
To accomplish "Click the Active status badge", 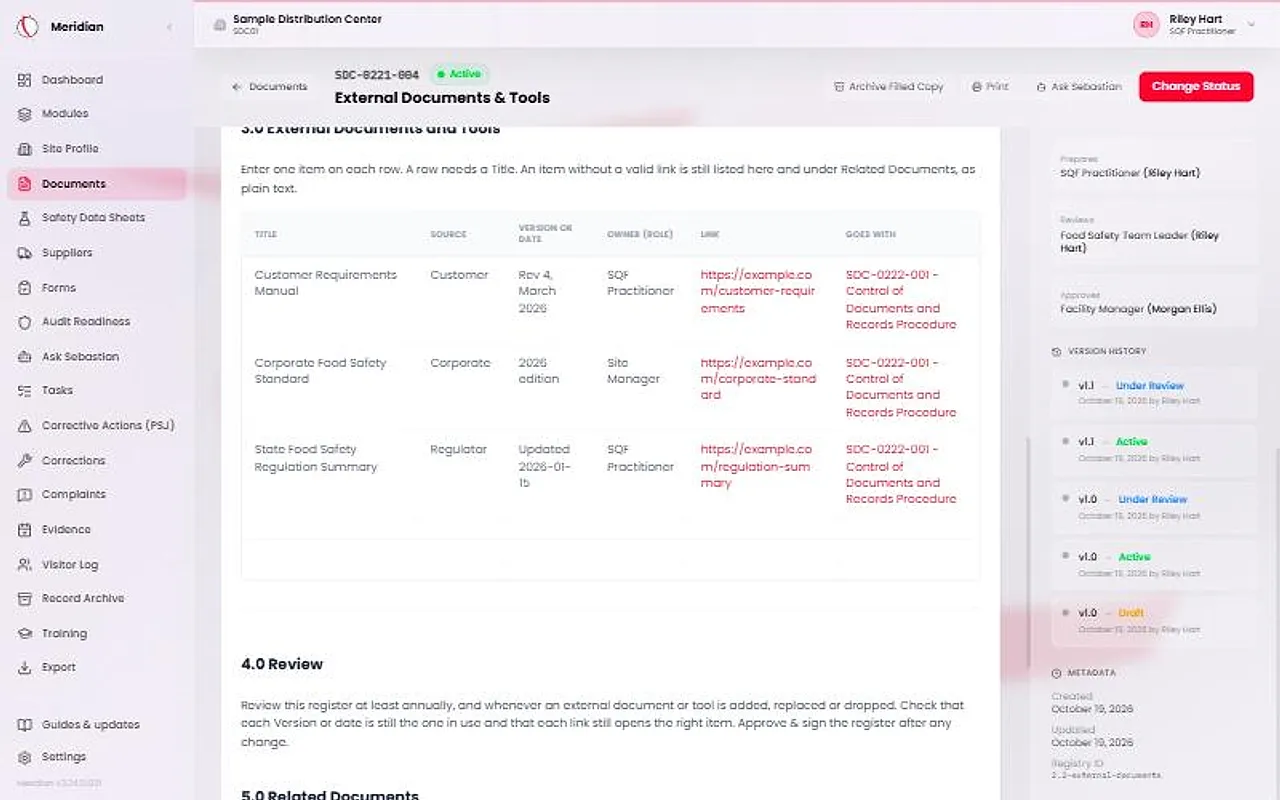I will (459, 74).
